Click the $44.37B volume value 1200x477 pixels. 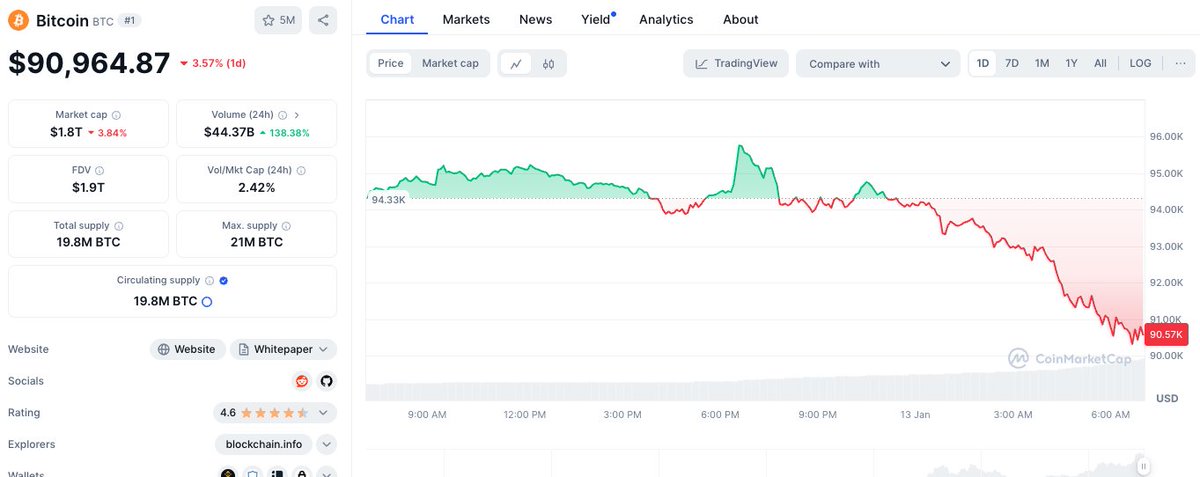(228, 132)
